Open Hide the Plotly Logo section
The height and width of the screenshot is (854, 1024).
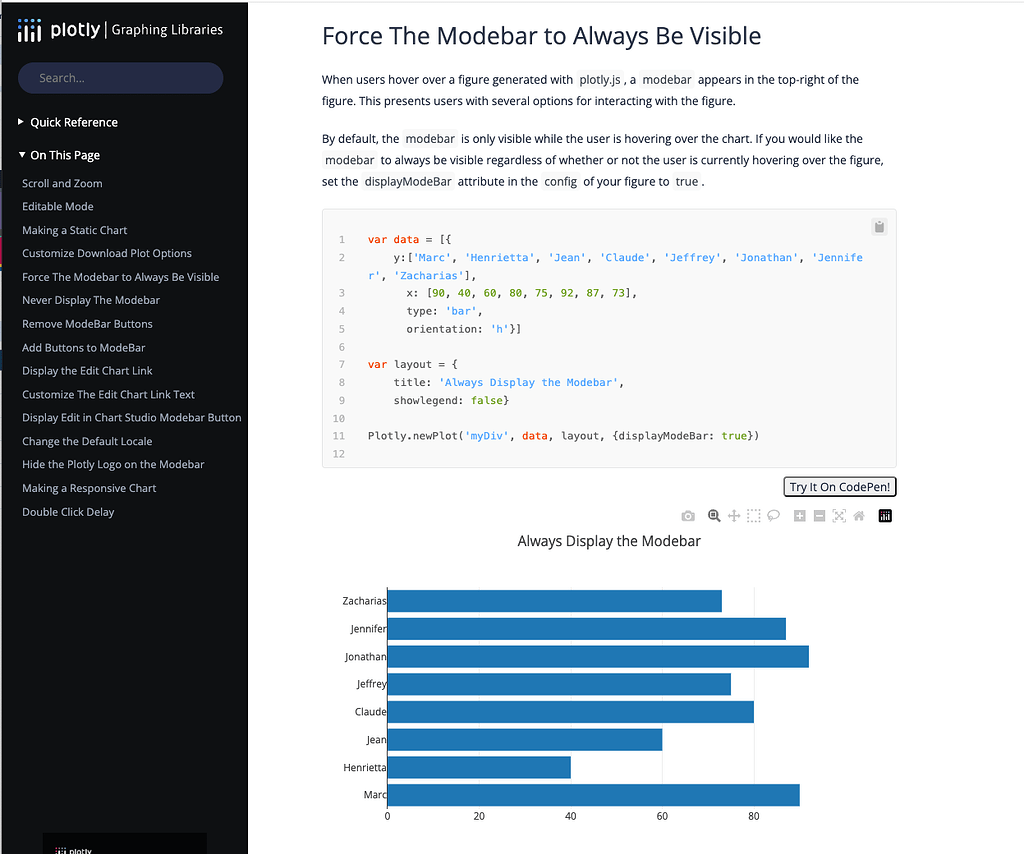[x=111, y=464]
